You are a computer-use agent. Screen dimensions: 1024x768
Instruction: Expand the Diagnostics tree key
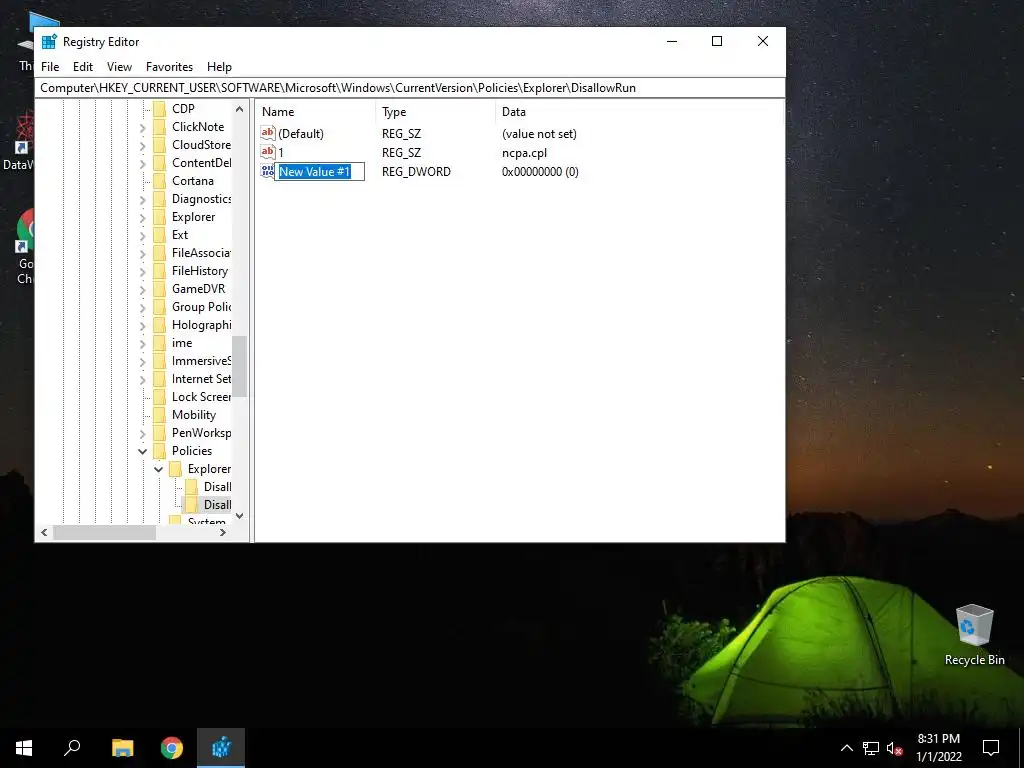pos(142,199)
